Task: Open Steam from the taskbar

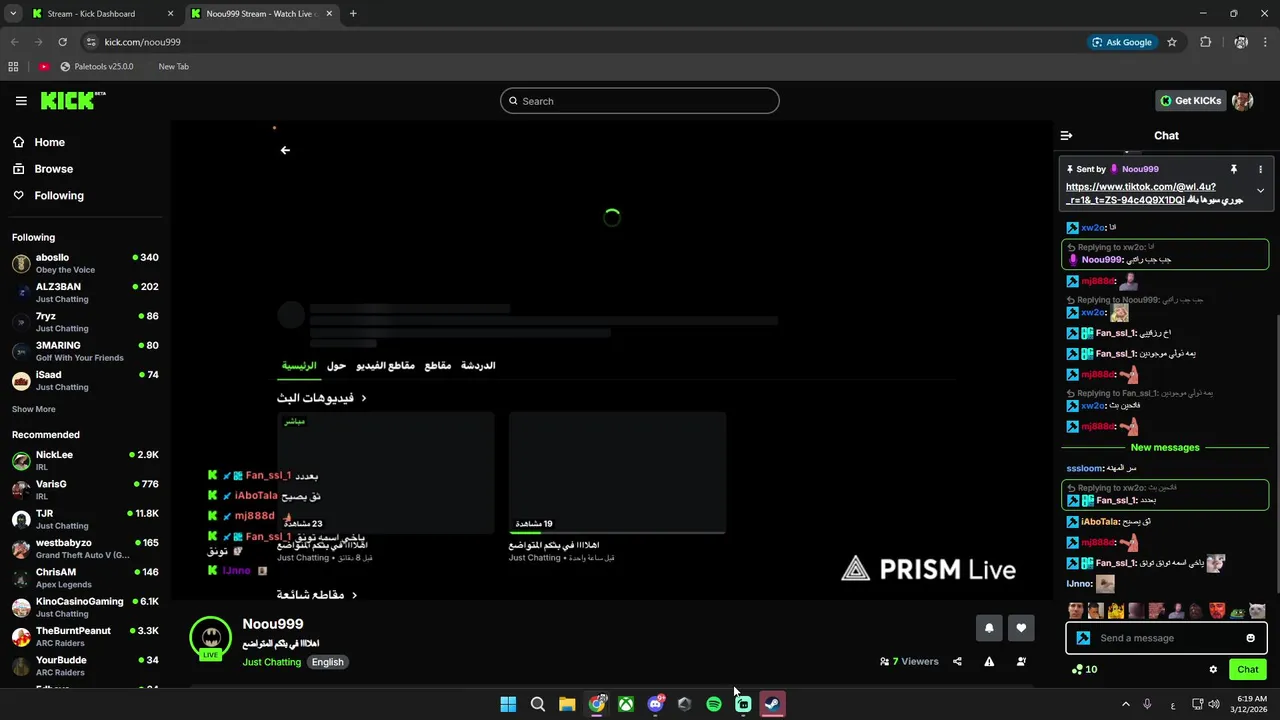Action: coord(772,704)
